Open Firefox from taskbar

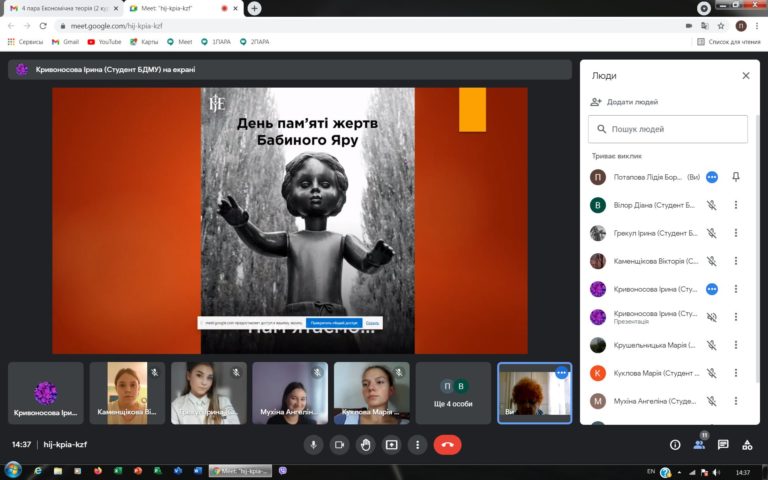coord(98,471)
